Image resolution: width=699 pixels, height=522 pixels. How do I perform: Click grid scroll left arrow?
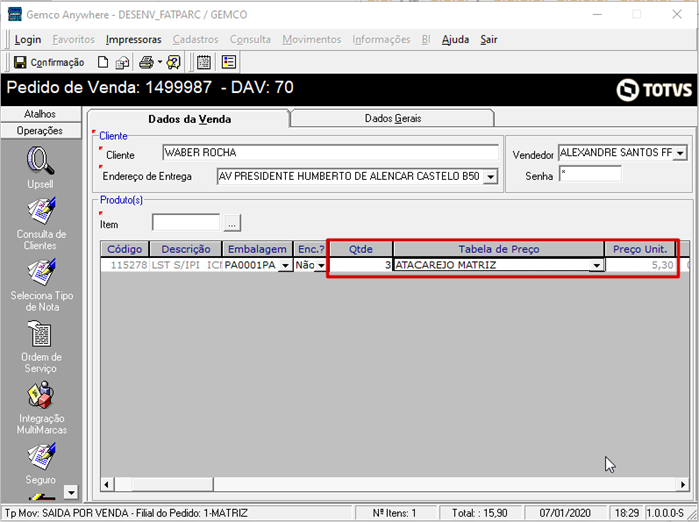pyautogui.click(x=107, y=484)
